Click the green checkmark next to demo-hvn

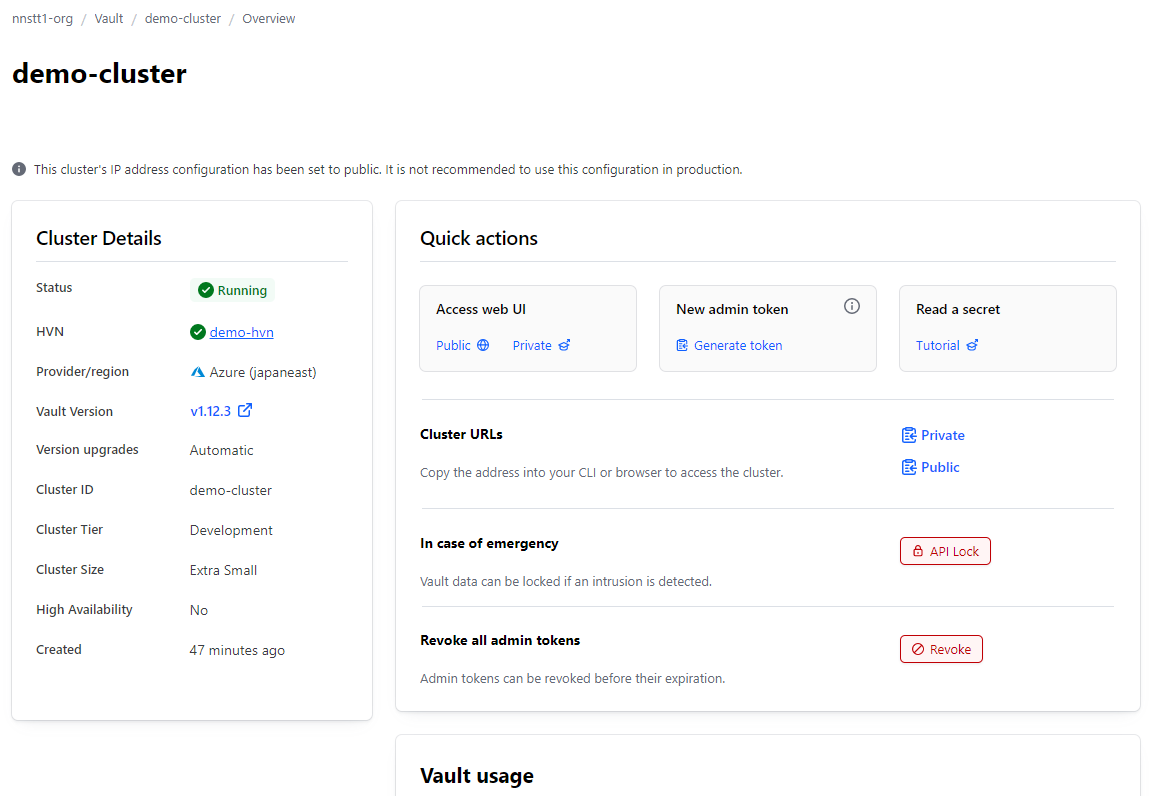tap(198, 332)
